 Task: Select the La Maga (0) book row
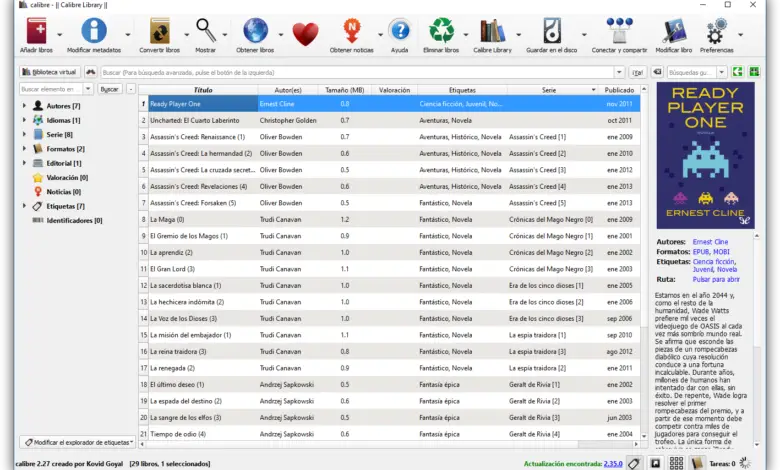point(389,219)
